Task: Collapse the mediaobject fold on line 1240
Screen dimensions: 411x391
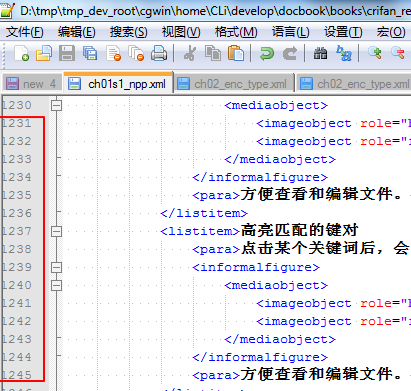Action: tap(56, 285)
